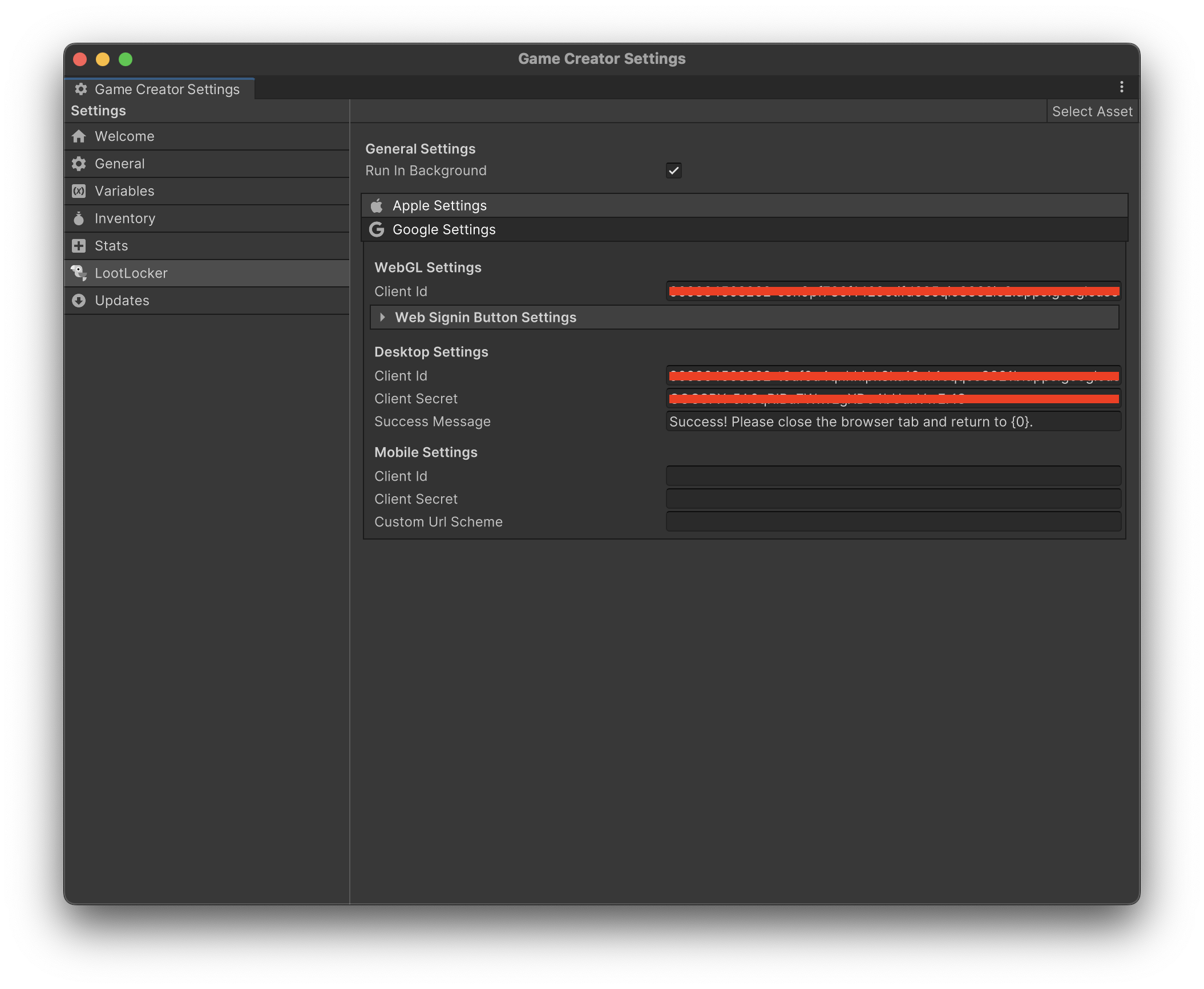The image size is (1204, 989).
Task: Click the General gear icon in sidebar
Action: click(79, 164)
